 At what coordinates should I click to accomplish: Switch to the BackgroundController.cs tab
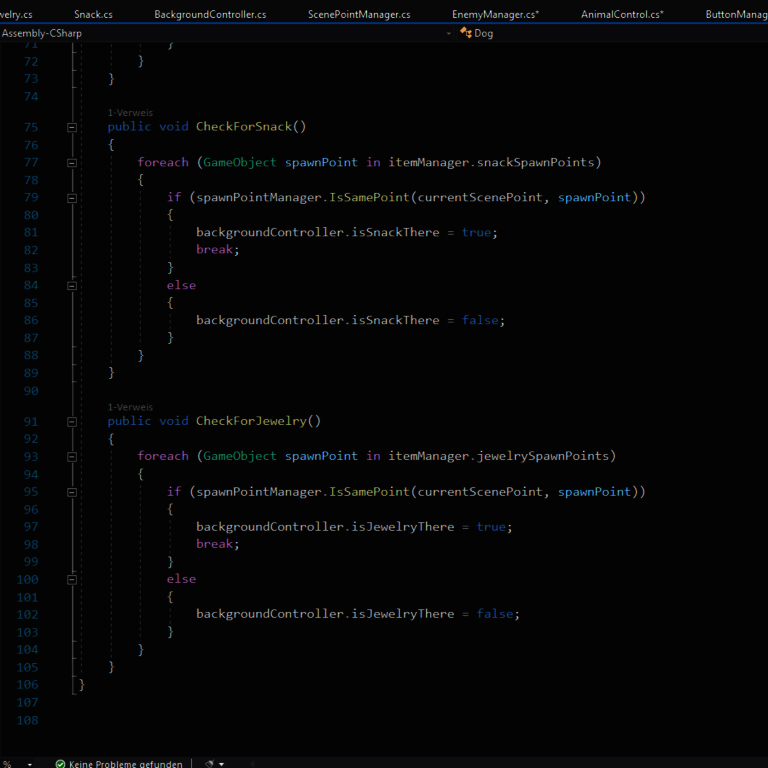pos(210,15)
